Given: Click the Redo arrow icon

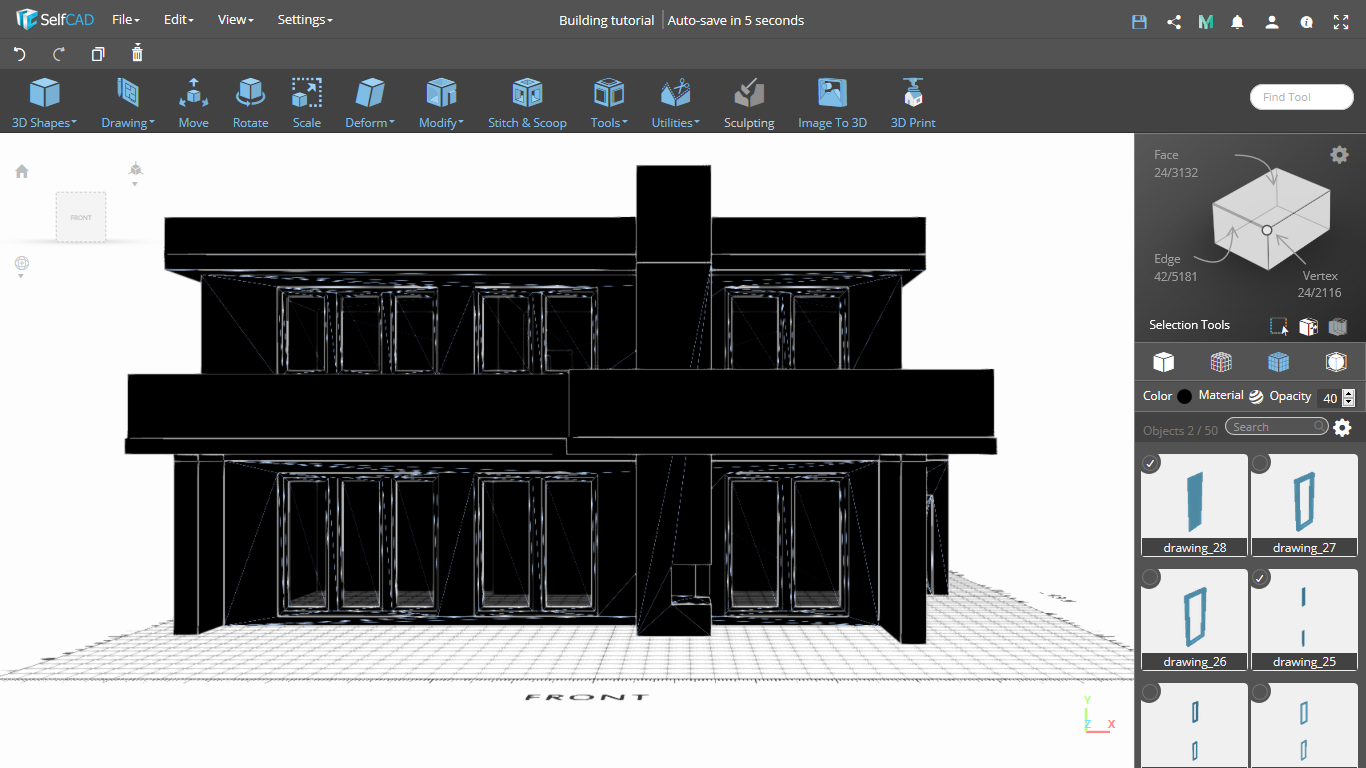Looking at the screenshot, I should (x=58, y=54).
